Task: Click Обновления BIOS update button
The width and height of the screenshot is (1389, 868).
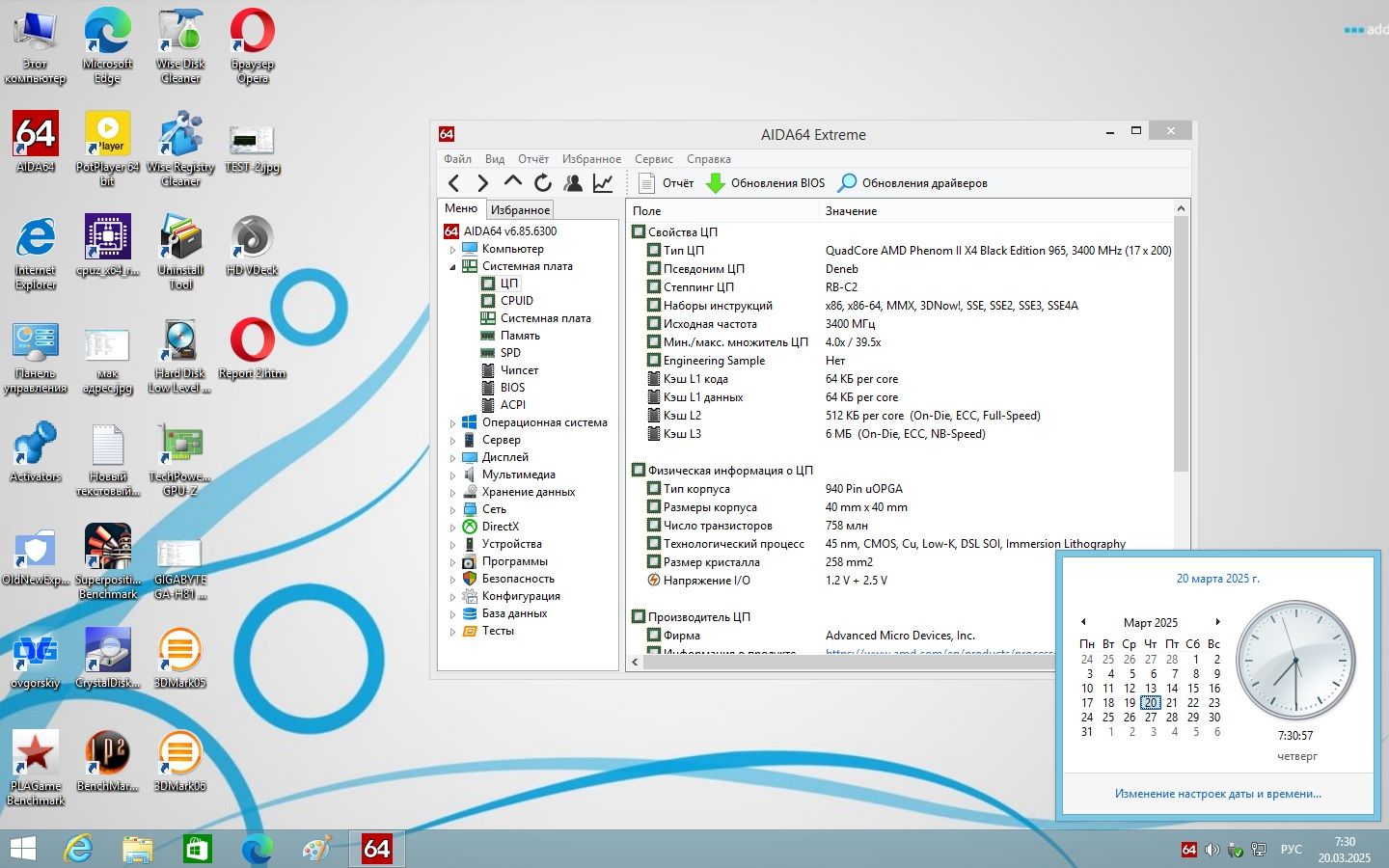Action: click(766, 183)
